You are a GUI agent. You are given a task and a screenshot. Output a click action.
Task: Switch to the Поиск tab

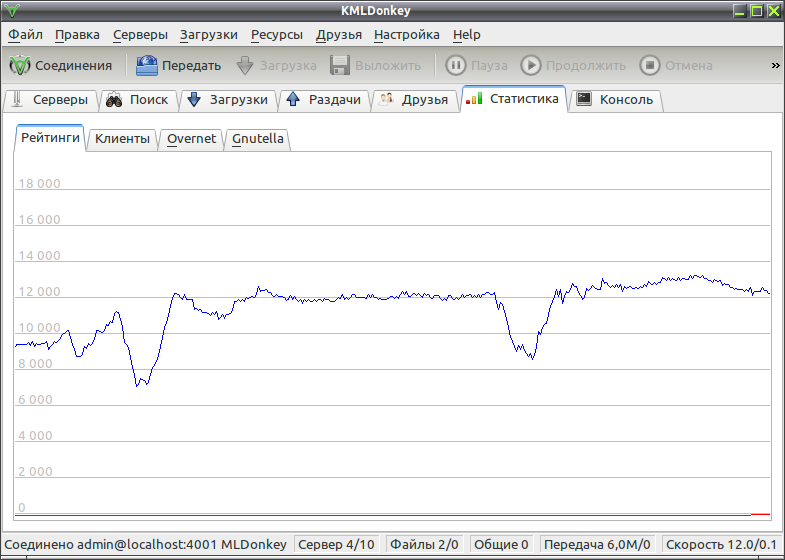pyautogui.click(x=139, y=100)
